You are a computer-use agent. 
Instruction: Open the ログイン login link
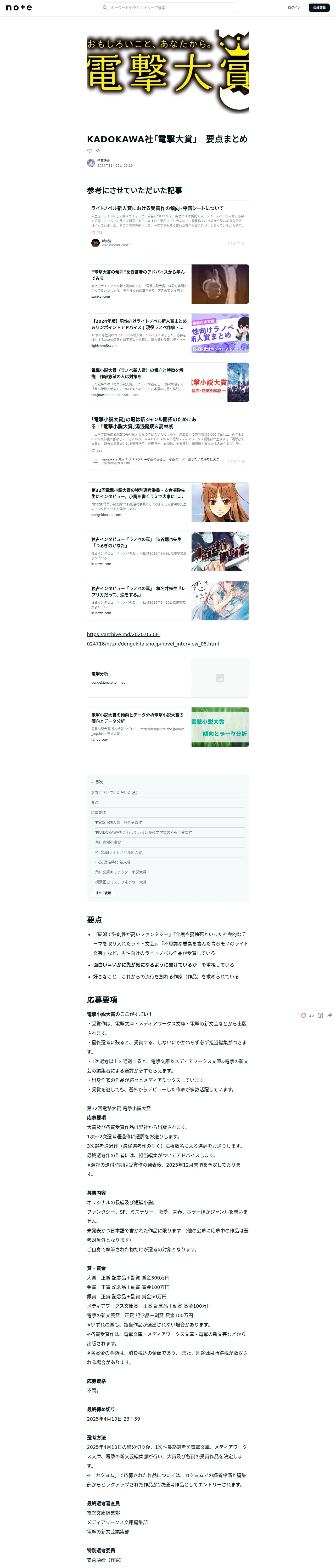pos(294,8)
